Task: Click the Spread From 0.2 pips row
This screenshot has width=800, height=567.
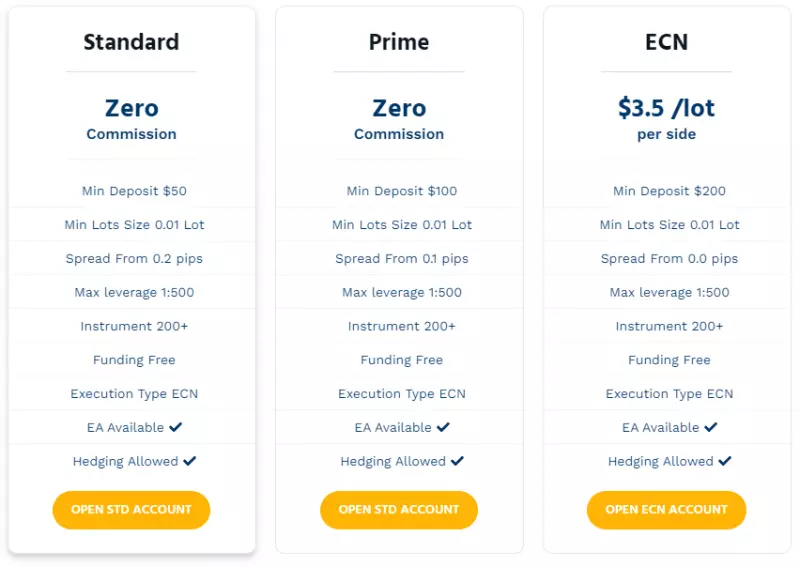Action: coord(134,258)
